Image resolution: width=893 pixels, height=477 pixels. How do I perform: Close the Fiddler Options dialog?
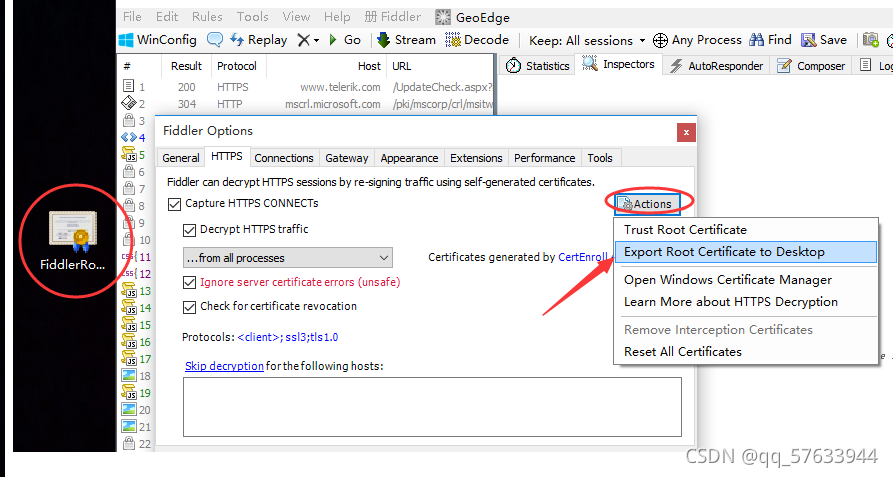686,133
